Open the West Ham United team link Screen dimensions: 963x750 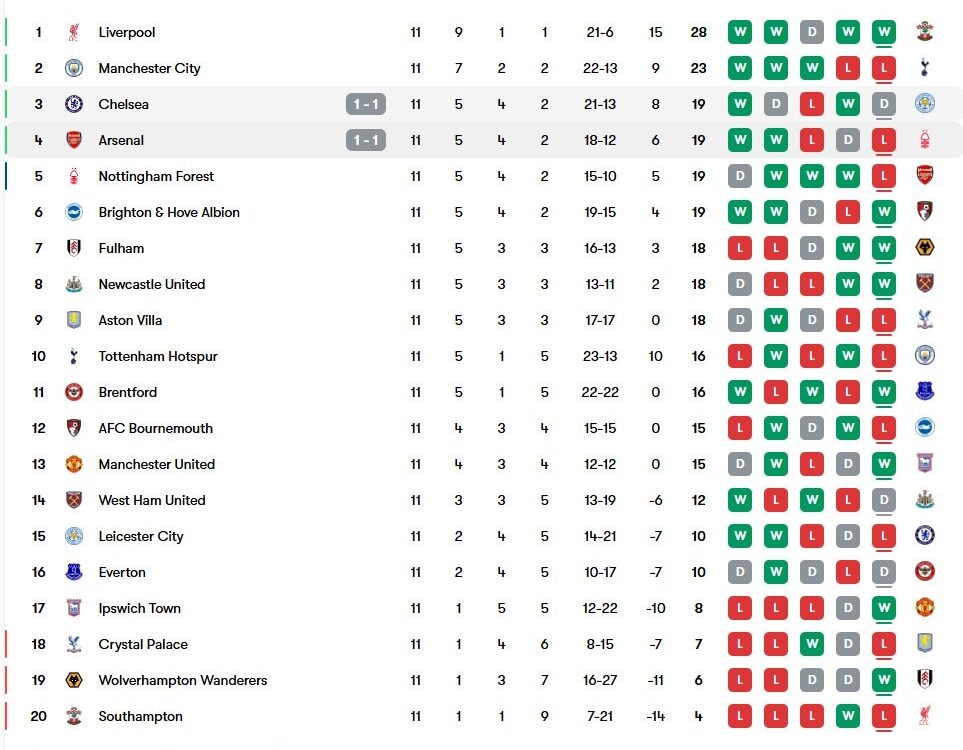point(152,500)
